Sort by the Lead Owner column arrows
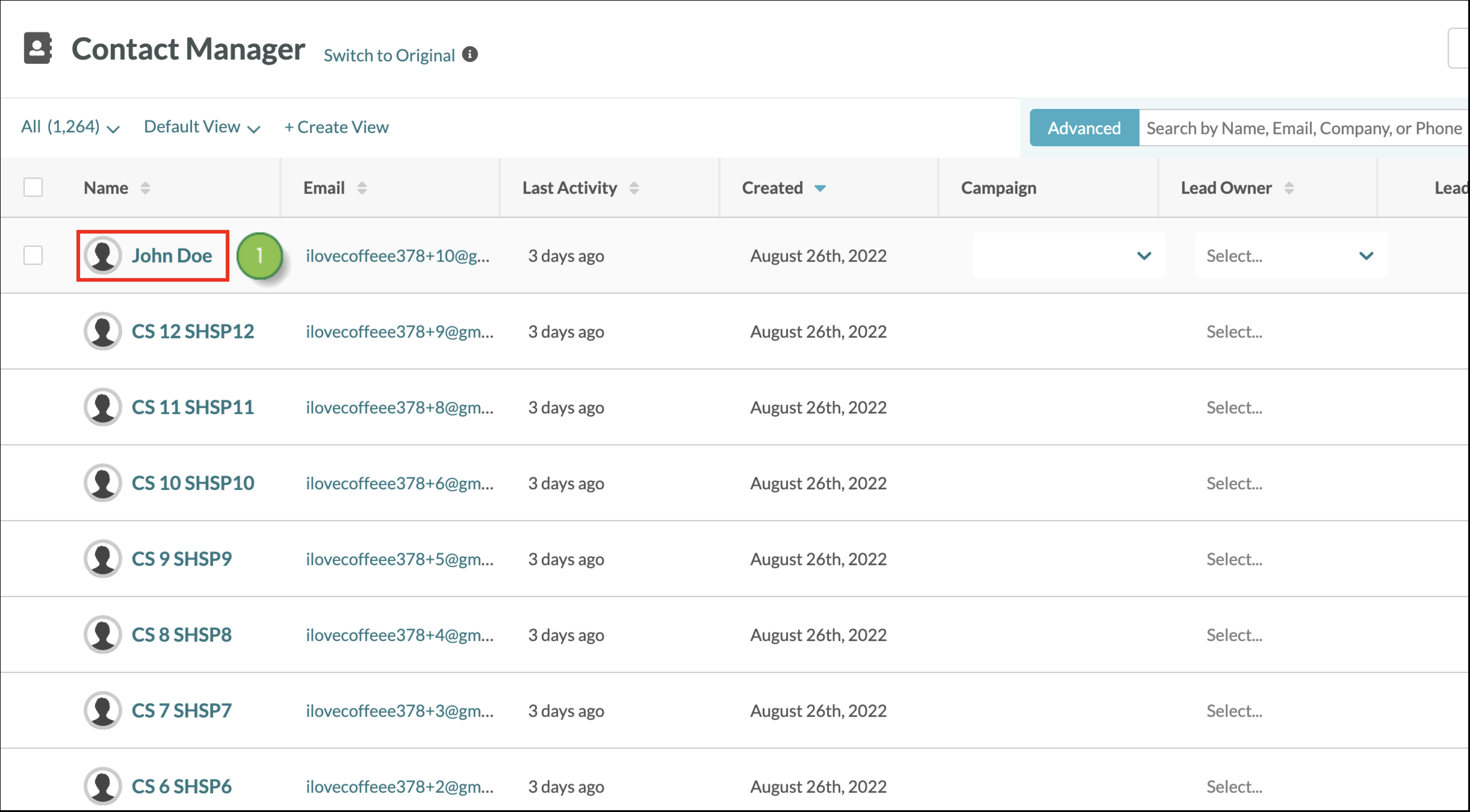 pyautogui.click(x=1289, y=188)
